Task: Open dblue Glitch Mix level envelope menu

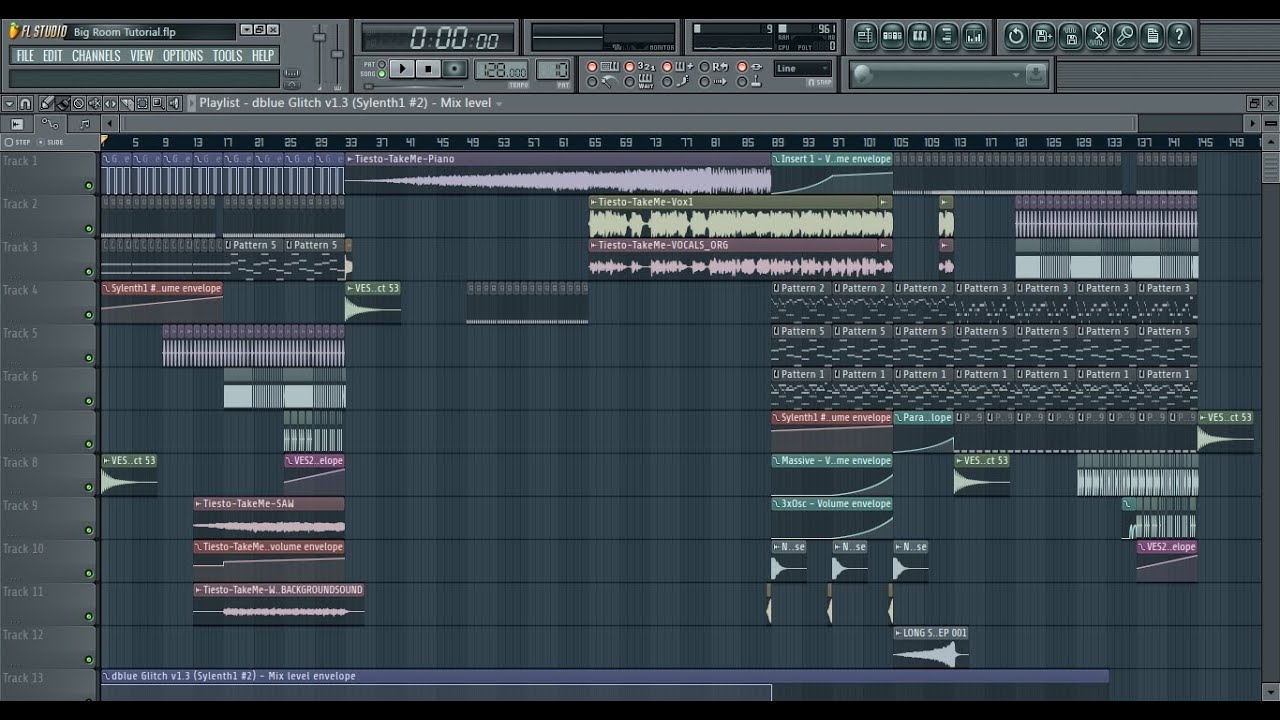Action: pos(106,676)
